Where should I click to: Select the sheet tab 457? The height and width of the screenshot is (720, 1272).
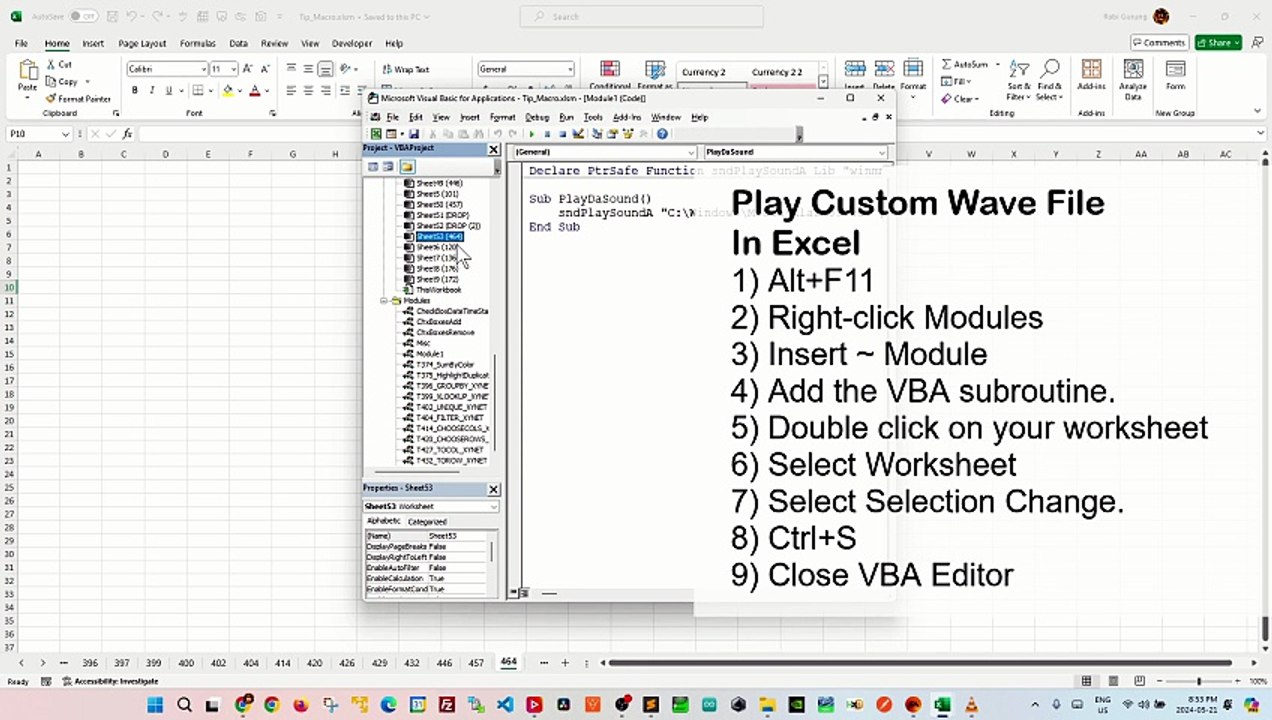click(x=476, y=663)
